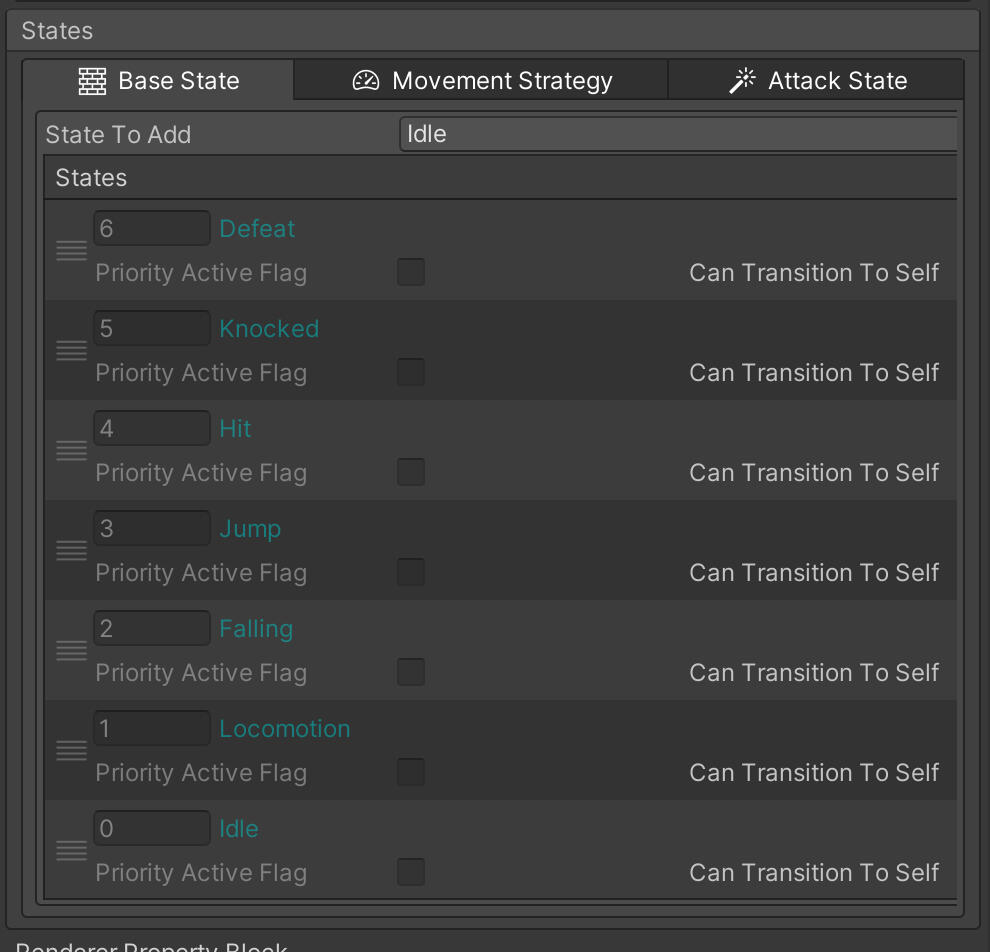The height and width of the screenshot is (952, 990).
Task: Check Priority Active Flag for Locomotion state
Action: click(411, 772)
